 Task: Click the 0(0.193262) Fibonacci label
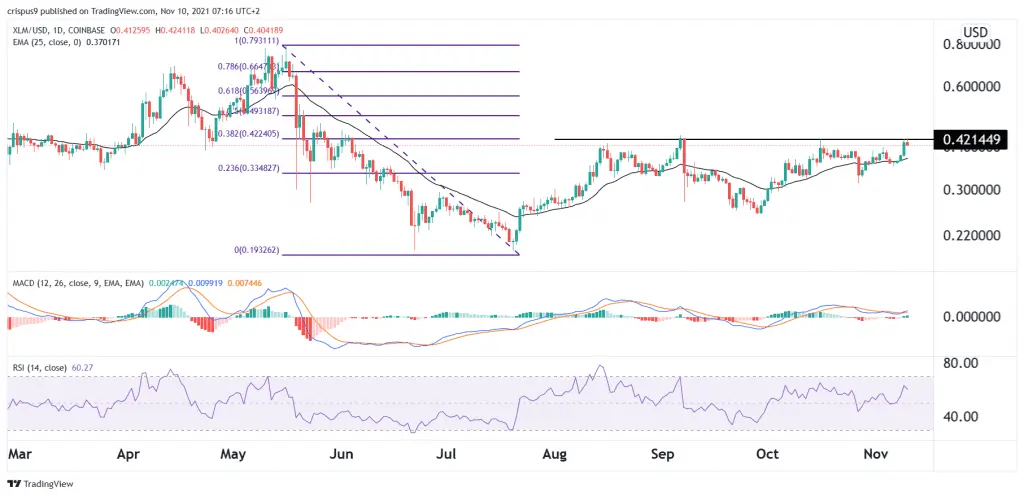point(255,250)
